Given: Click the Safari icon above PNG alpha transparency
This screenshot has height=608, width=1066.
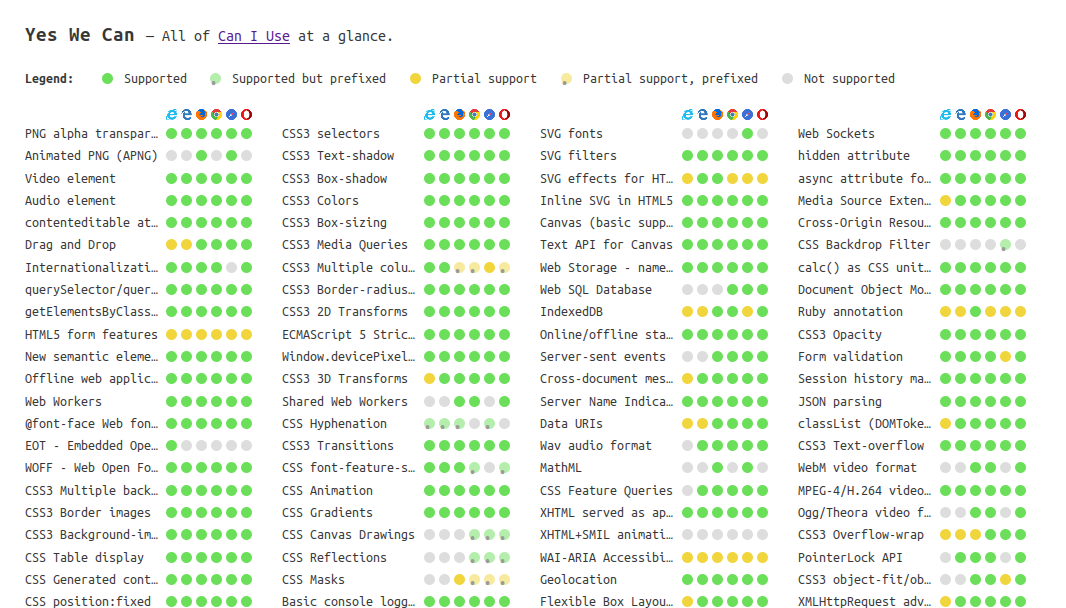Looking at the screenshot, I should [231, 115].
